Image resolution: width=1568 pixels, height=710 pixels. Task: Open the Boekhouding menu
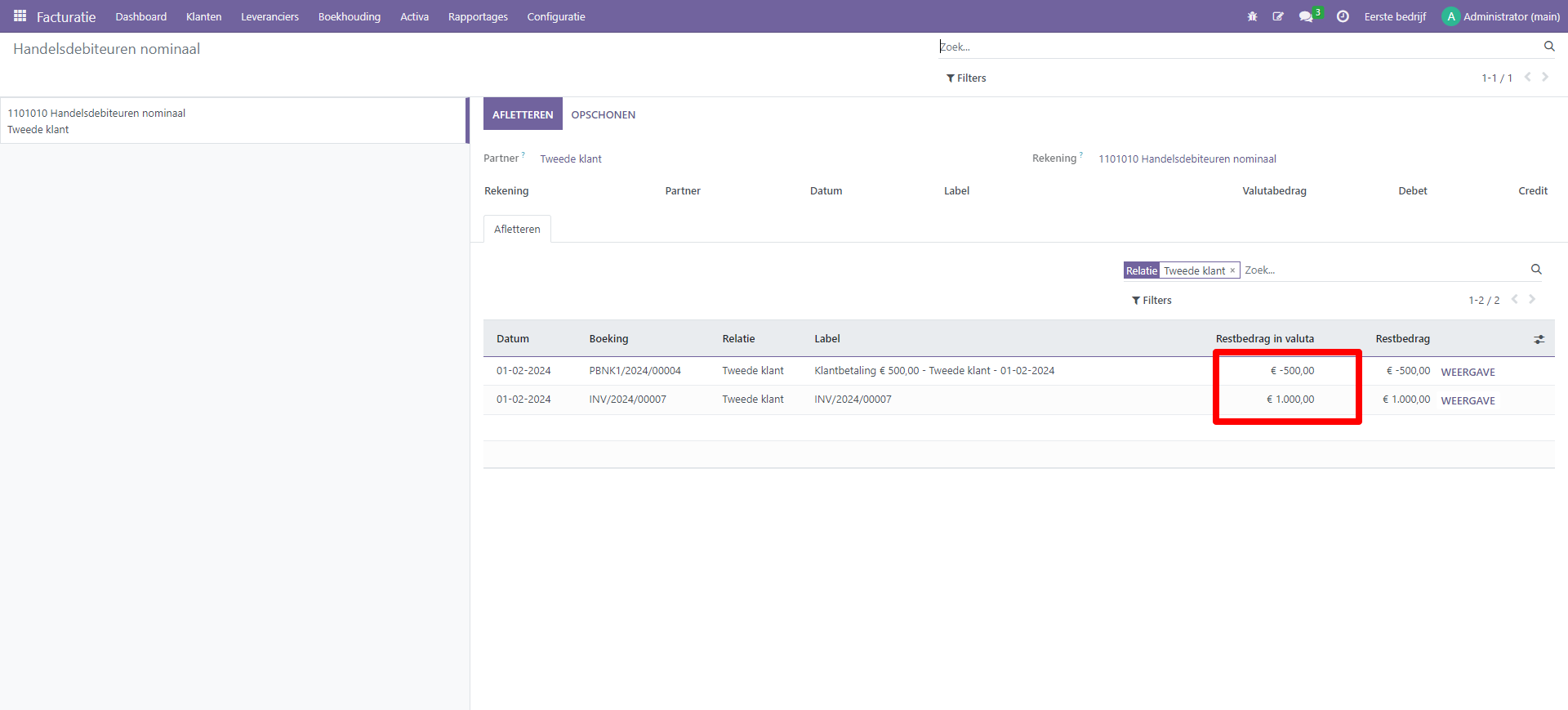[349, 16]
